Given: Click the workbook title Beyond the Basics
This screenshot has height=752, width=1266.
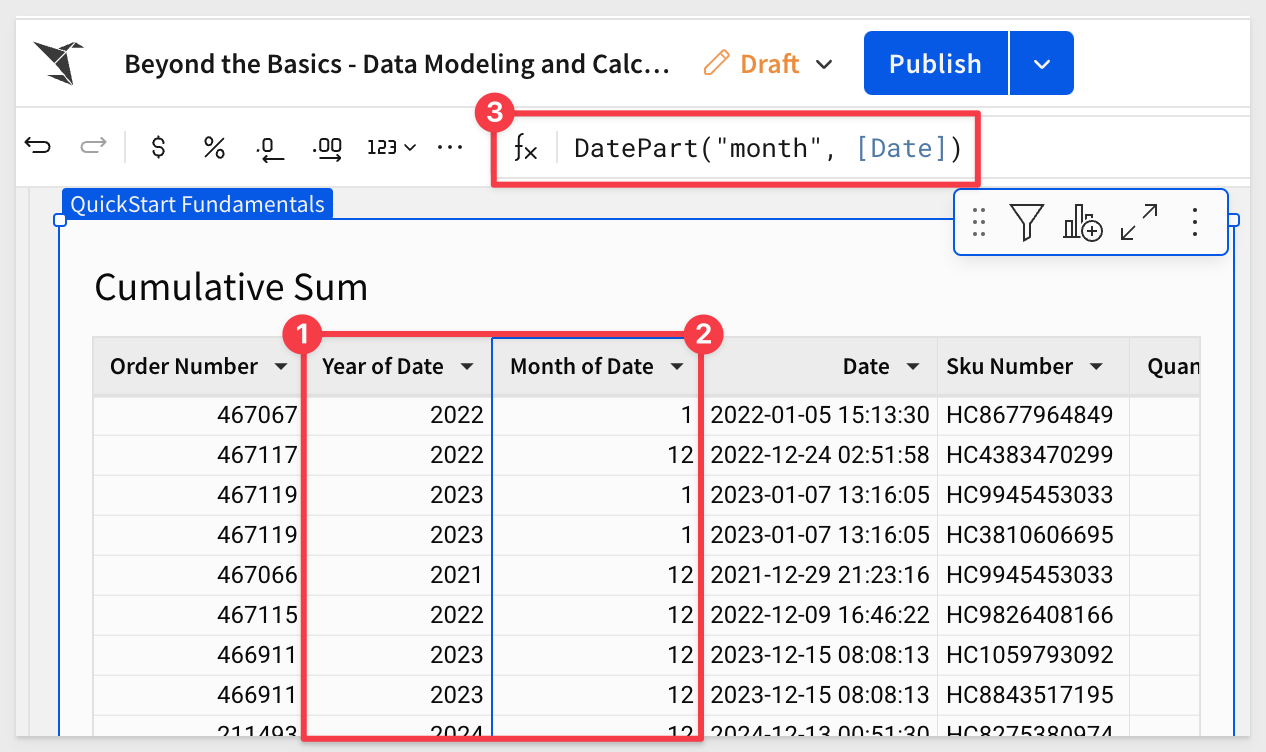Looking at the screenshot, I should (397, 64).
